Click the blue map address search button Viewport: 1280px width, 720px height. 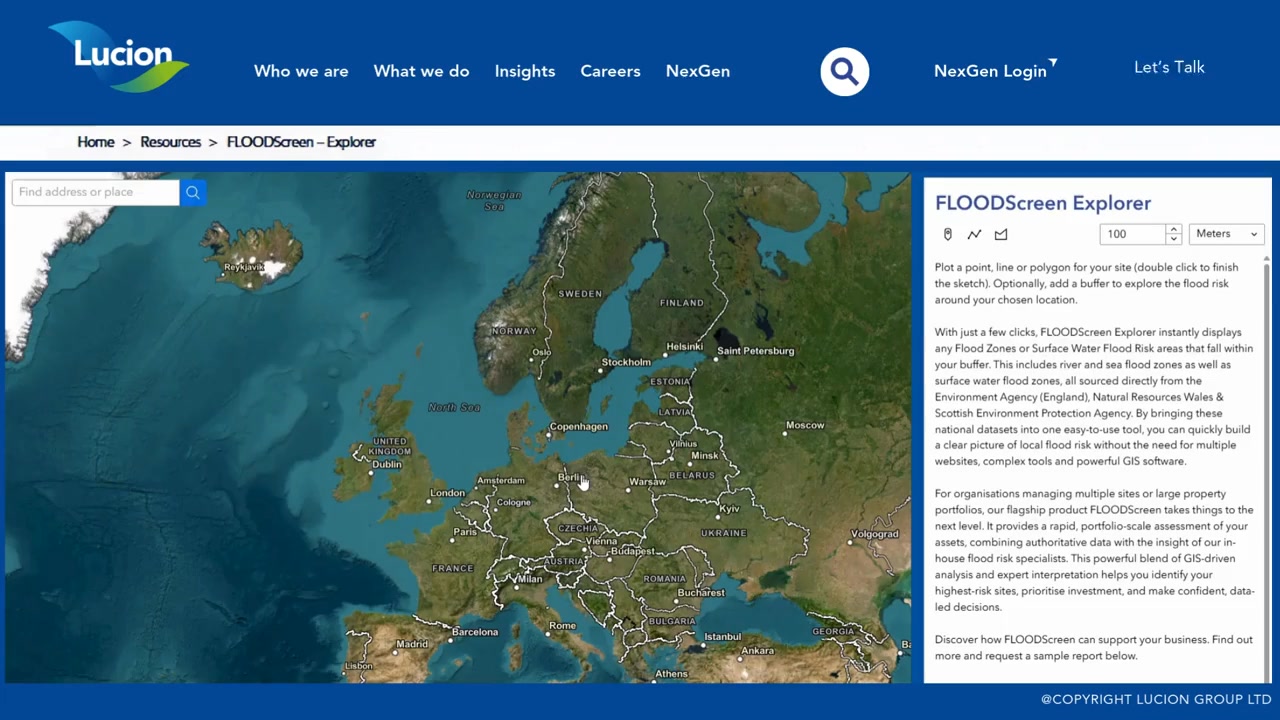coord(193,192)
